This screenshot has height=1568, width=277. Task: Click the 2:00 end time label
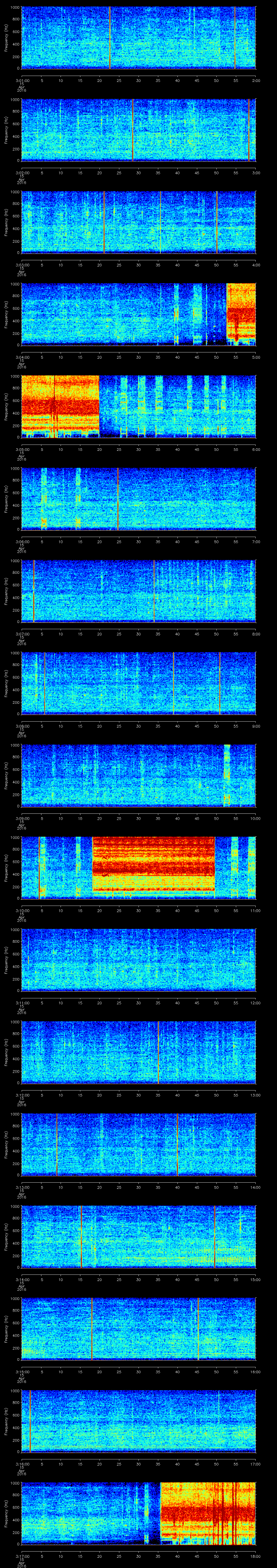[256, 80]
